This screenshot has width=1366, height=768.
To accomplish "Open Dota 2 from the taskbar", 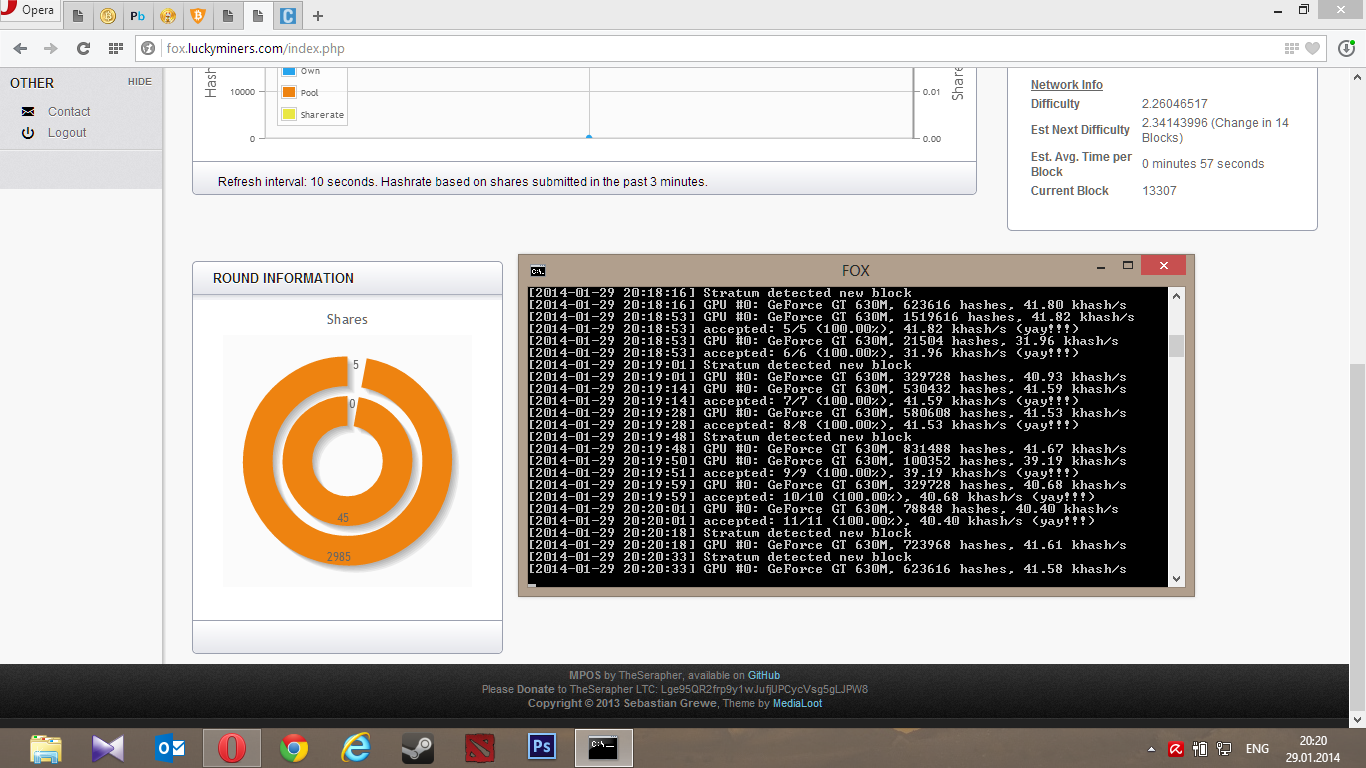I will tap(480, 748).
